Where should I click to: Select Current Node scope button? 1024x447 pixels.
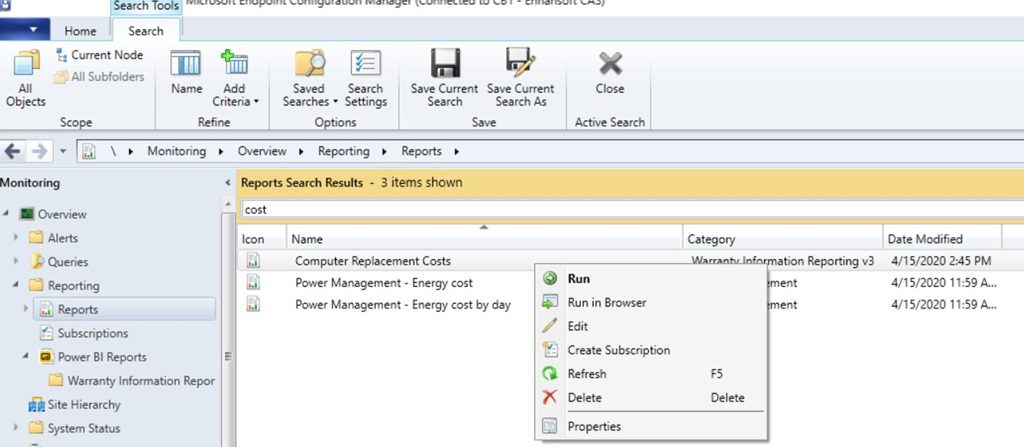pos(100,55)
